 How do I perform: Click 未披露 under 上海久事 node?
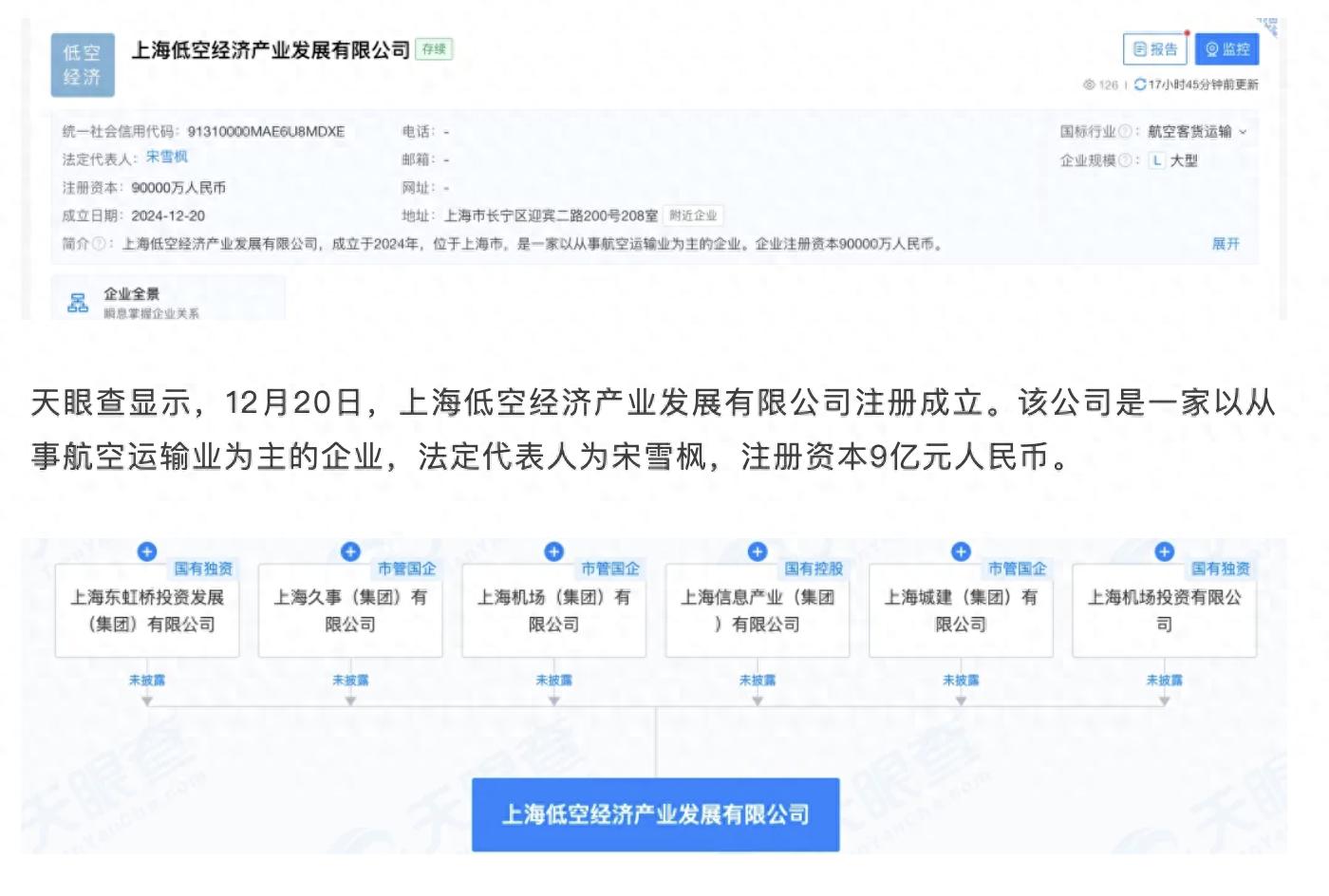[x=350, y=680]
